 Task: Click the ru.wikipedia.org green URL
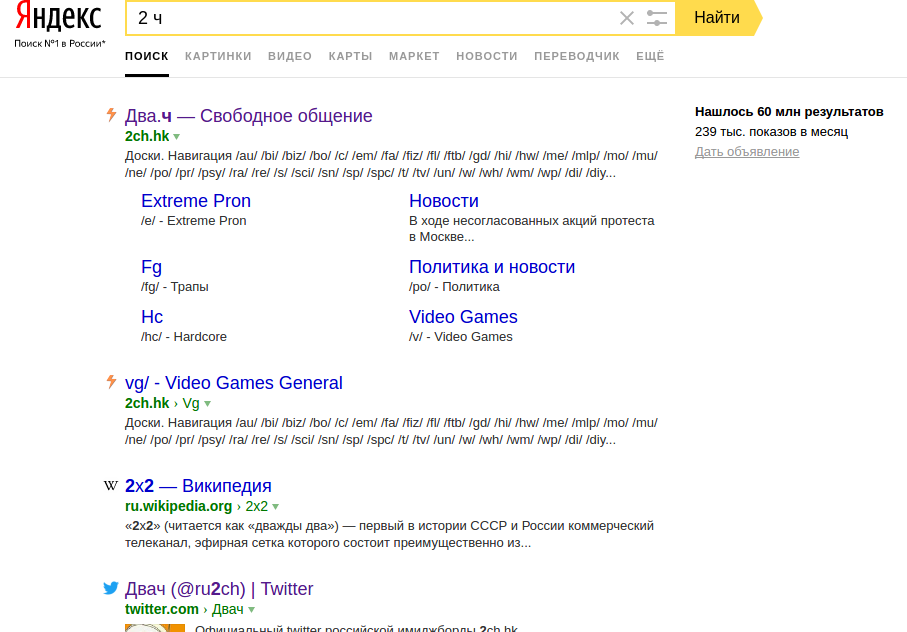pyautogui.click(x=178, y=506)
